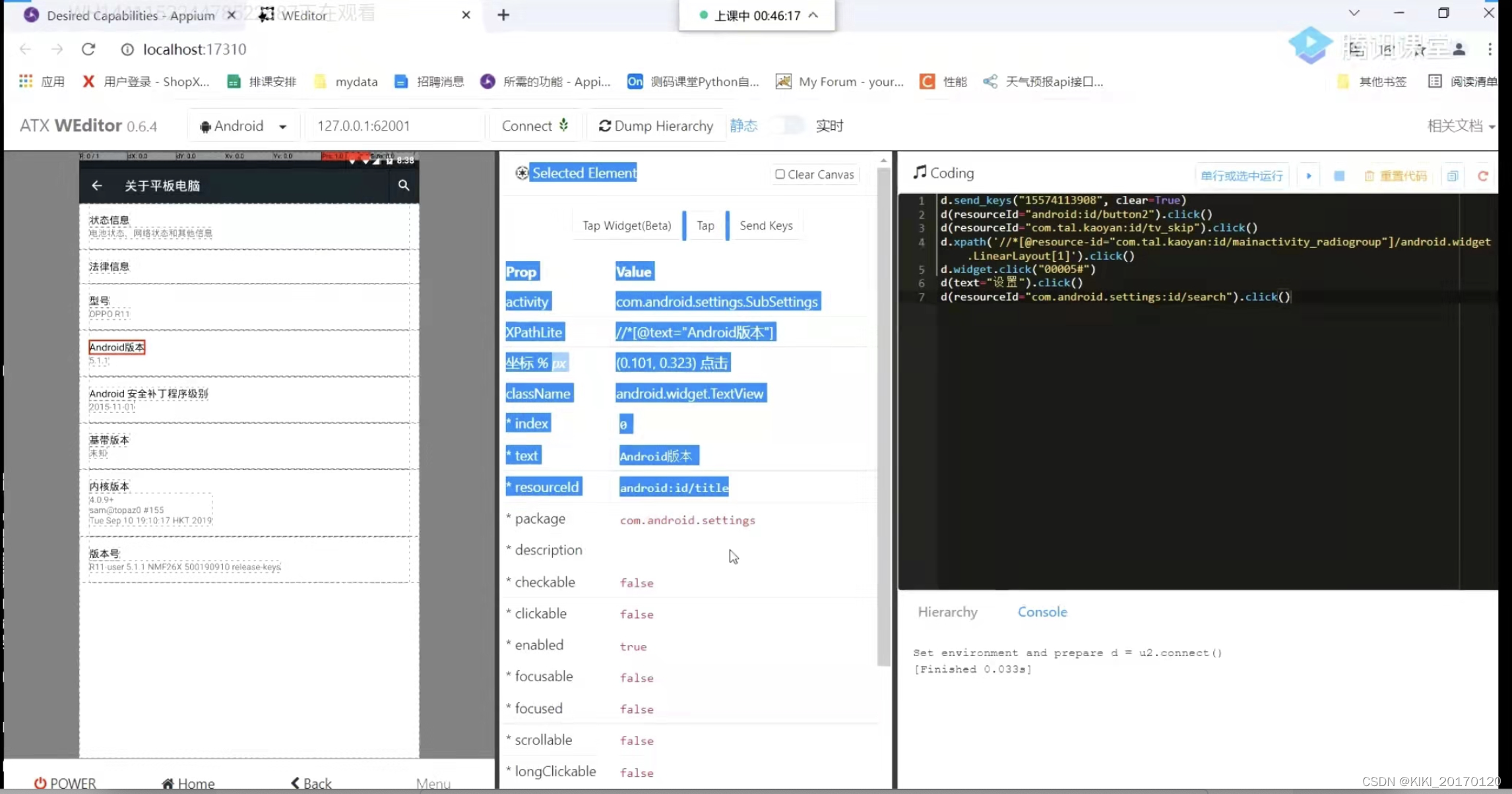
Task: Click the Send Keys button
Action: 766,226
